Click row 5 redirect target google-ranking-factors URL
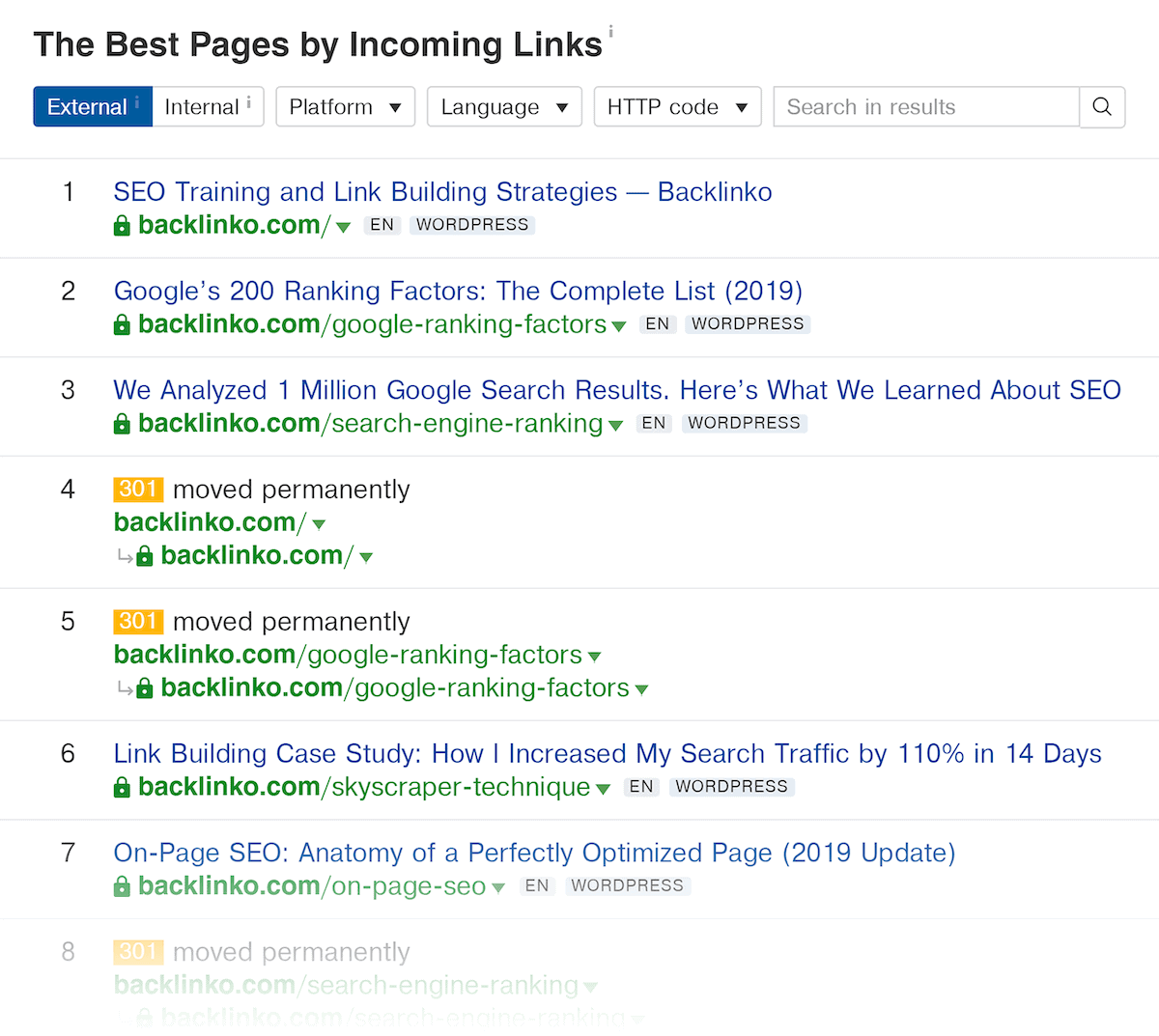 (x=395, y=687)
